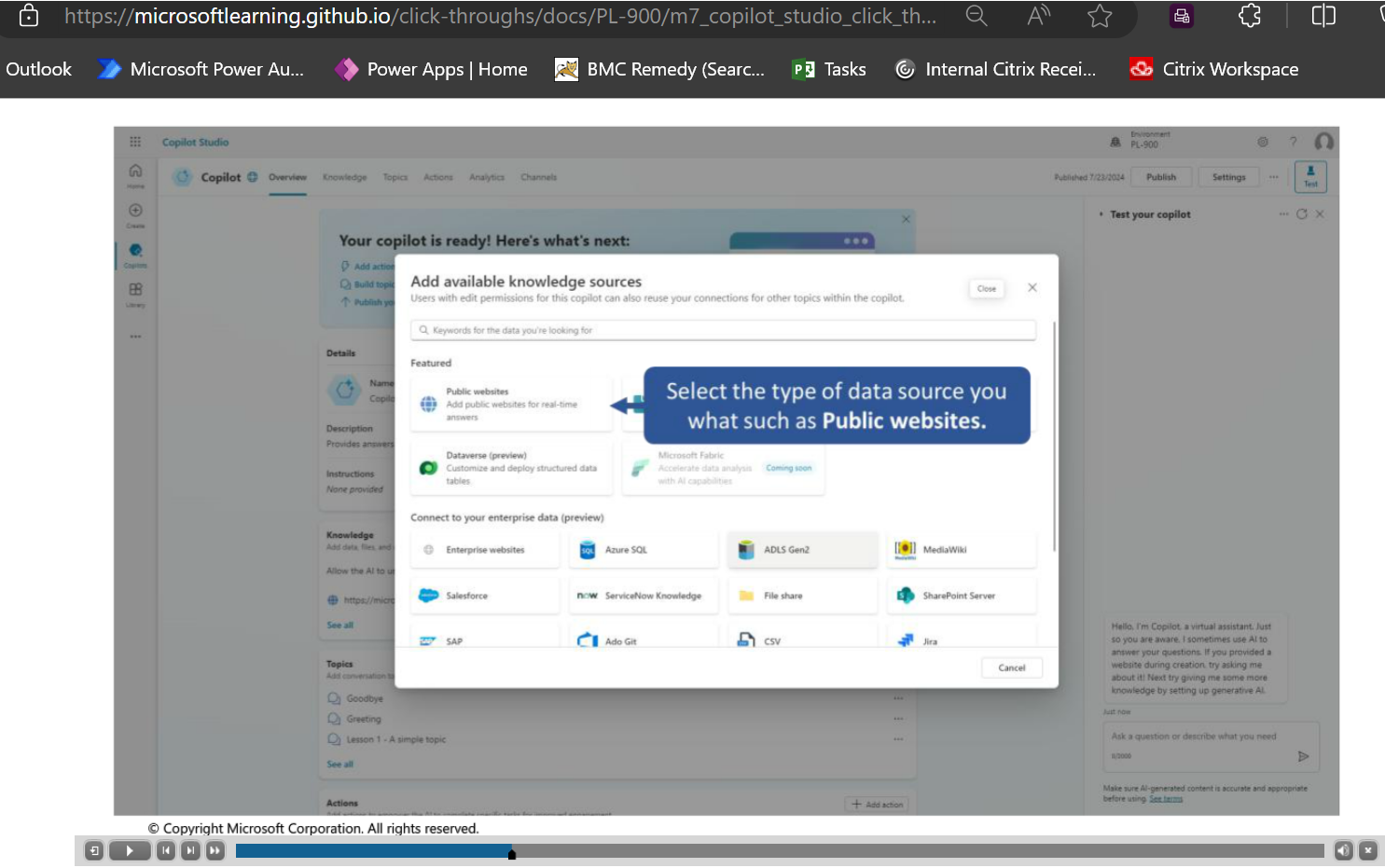This screenshot has width=1385, height=868.
Task: Click the sidebar more options ellipsis
Action: click(135, 336)
